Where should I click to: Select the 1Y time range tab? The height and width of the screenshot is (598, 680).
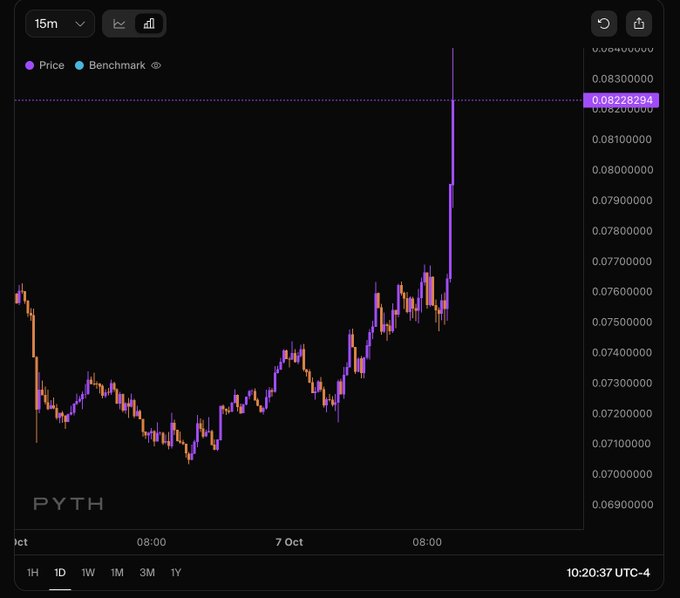[176, 572]
